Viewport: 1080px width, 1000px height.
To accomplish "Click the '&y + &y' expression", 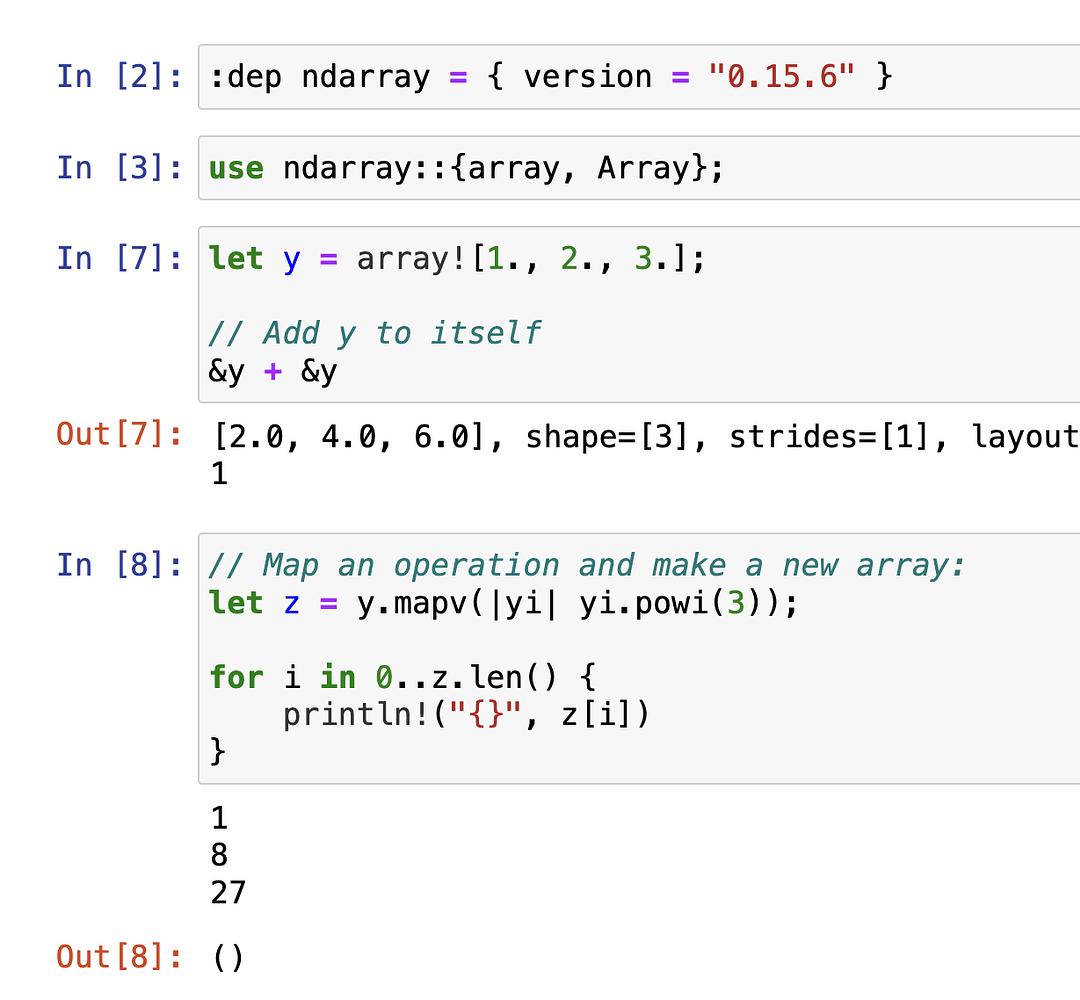I will click(272, 370).
